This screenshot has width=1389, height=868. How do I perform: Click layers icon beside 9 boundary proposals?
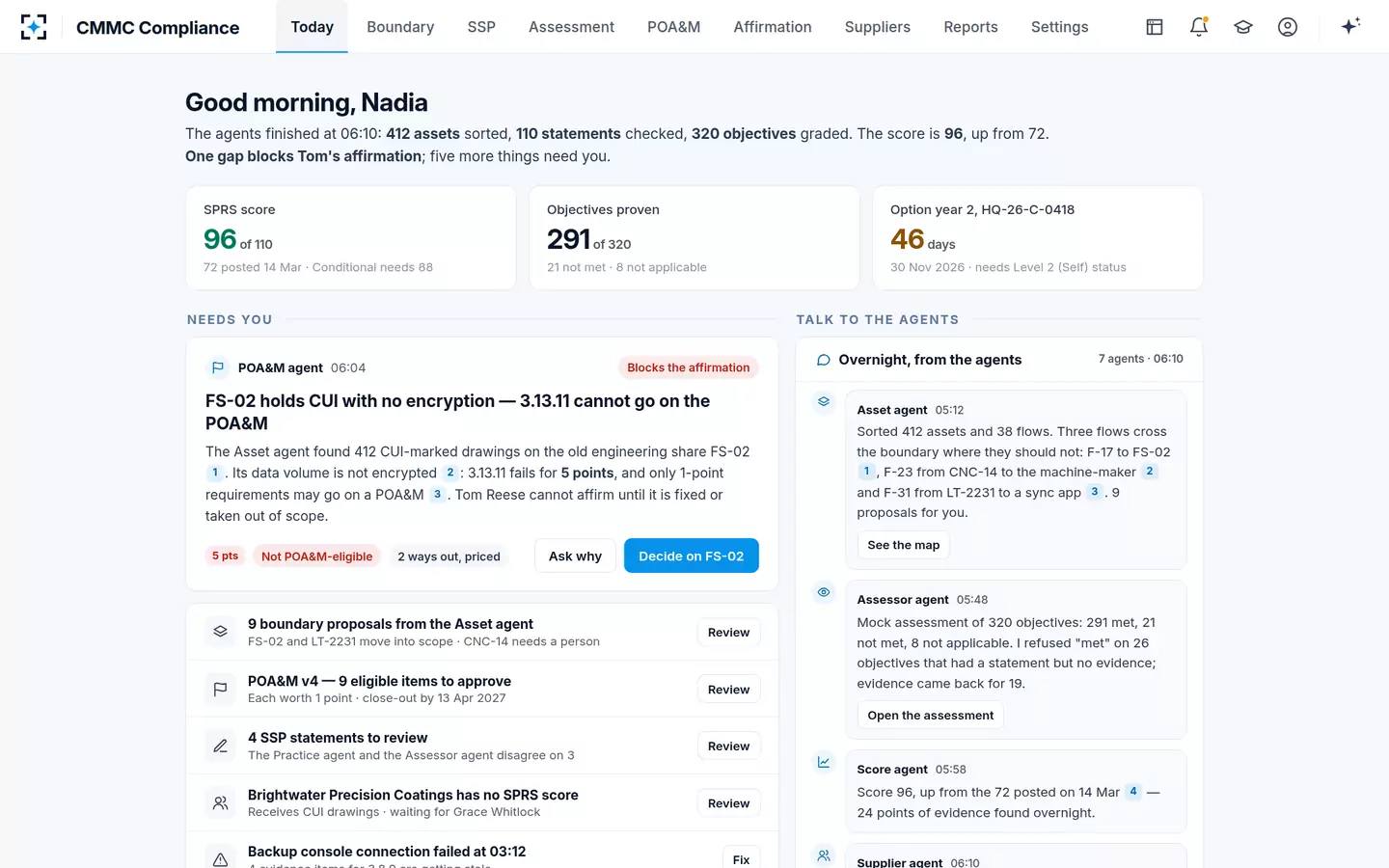pyautogui.click(x=220, y=632)
